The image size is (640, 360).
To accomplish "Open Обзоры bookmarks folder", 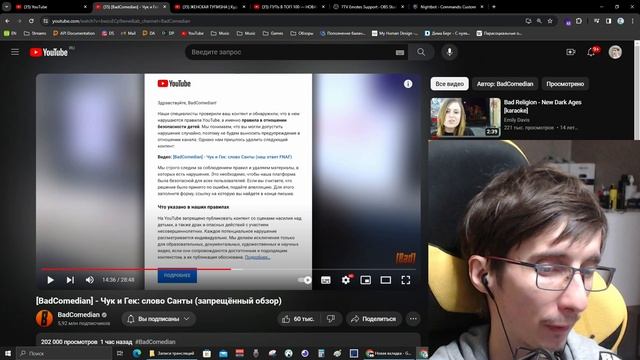I will pos(302,33).
